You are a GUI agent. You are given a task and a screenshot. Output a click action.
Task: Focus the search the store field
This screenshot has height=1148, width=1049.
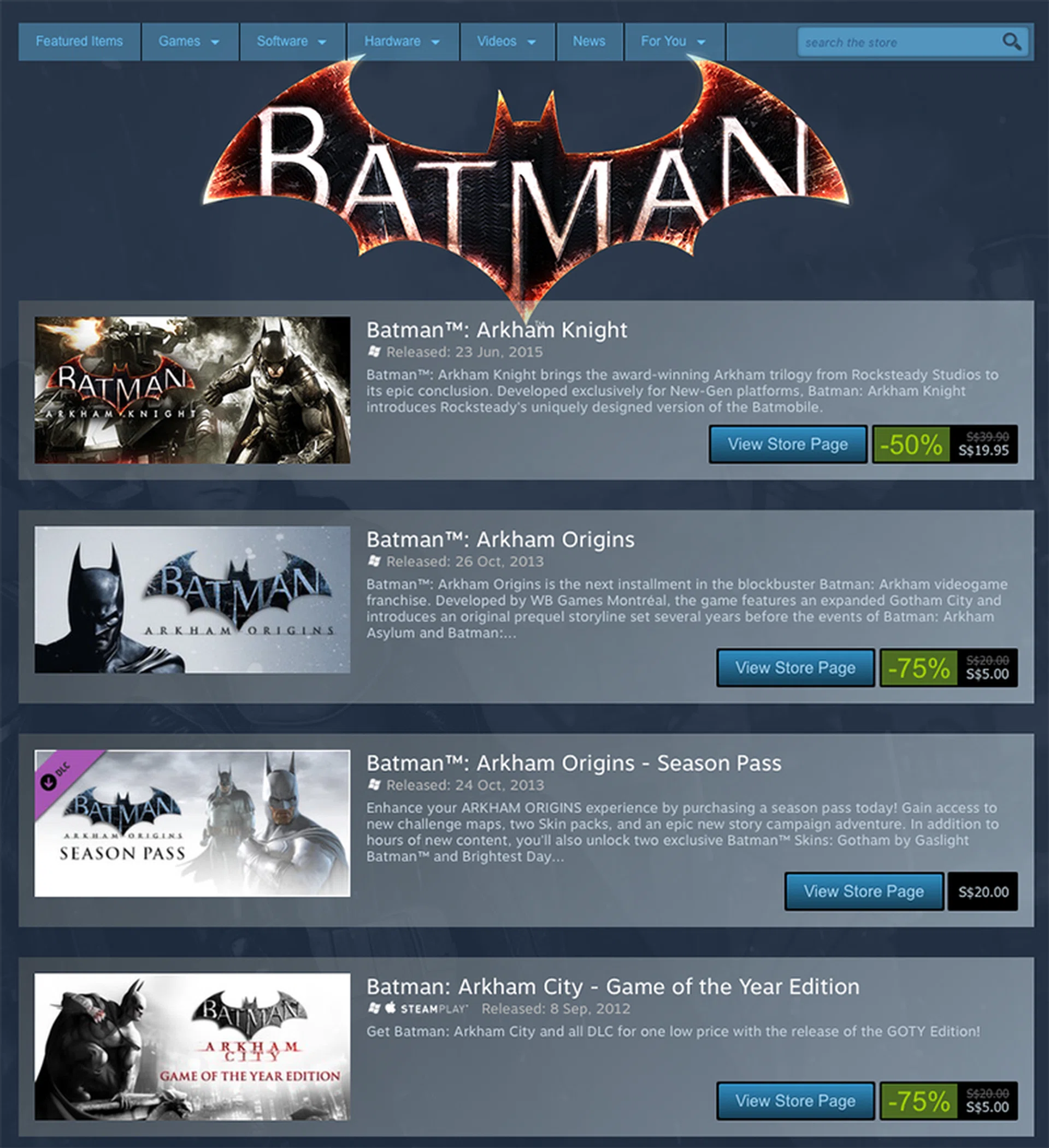tap(900, 42)
